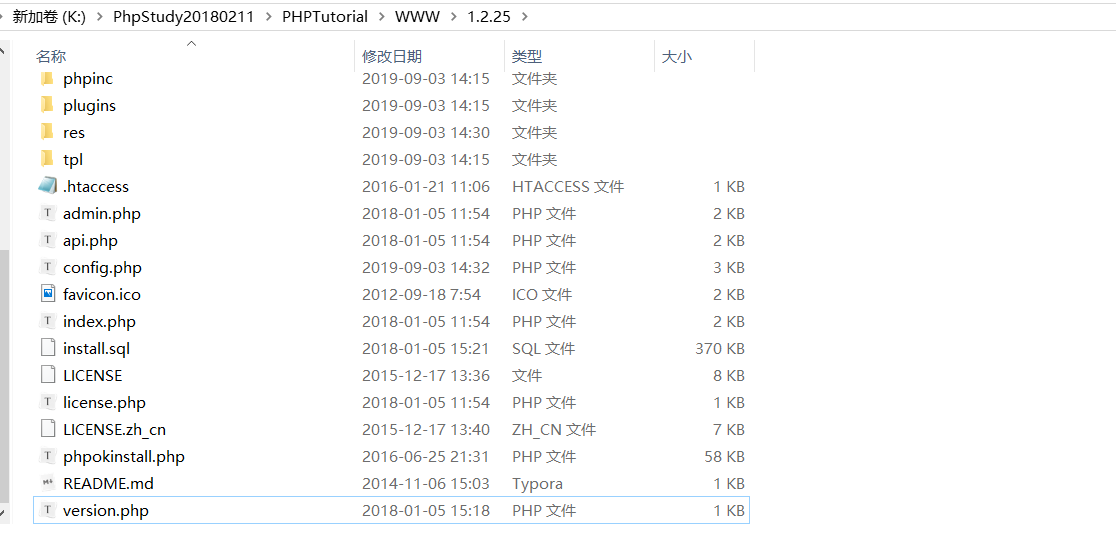Click the version.php file name
Screen dimensions: 1116x541
[105, 510]
